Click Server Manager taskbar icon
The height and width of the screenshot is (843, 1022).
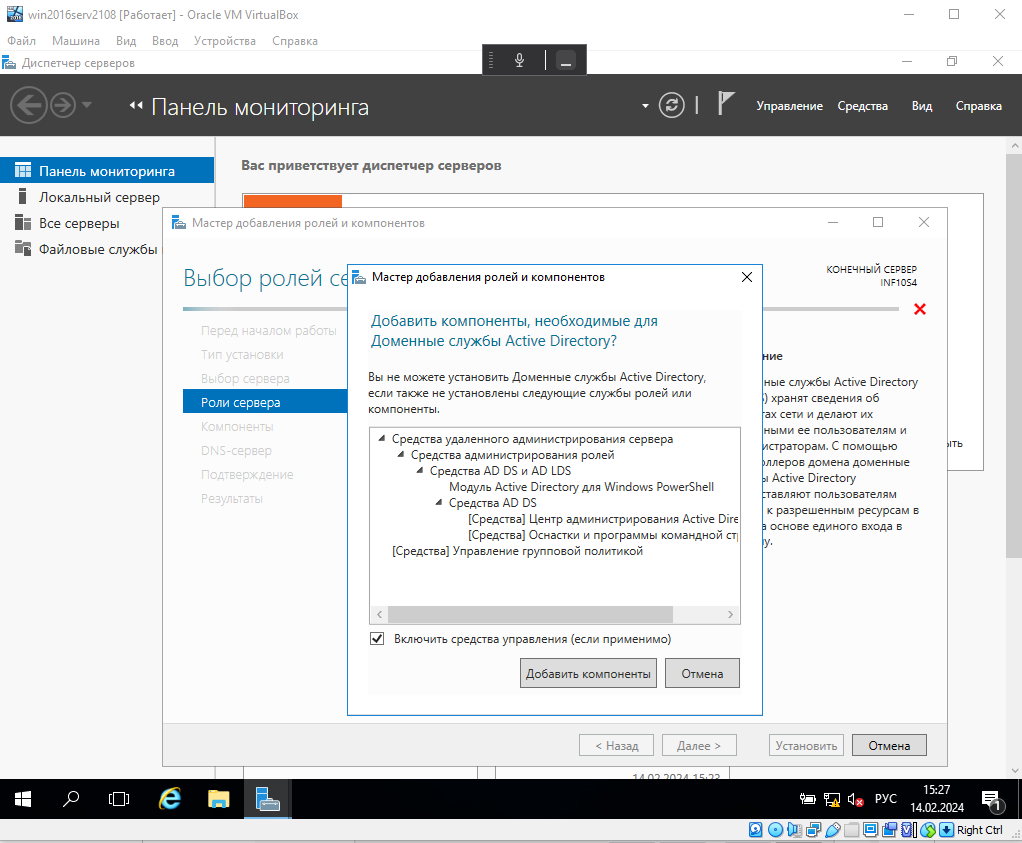click(x=267, y=799)
